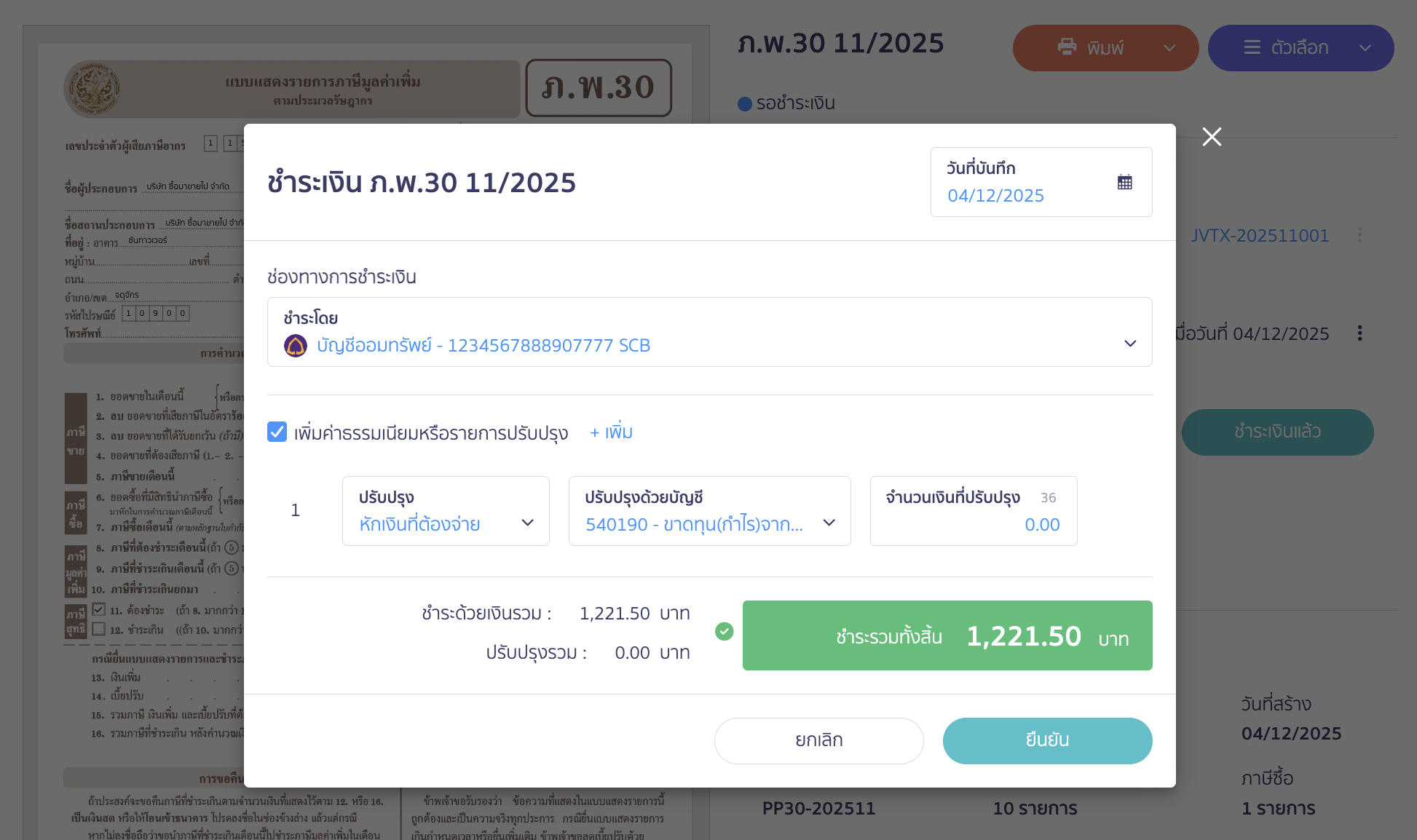Click the green check icon near total amount
Viewport: 1417px width, 840px height.
pyautogui.click(x=724, y=632)
